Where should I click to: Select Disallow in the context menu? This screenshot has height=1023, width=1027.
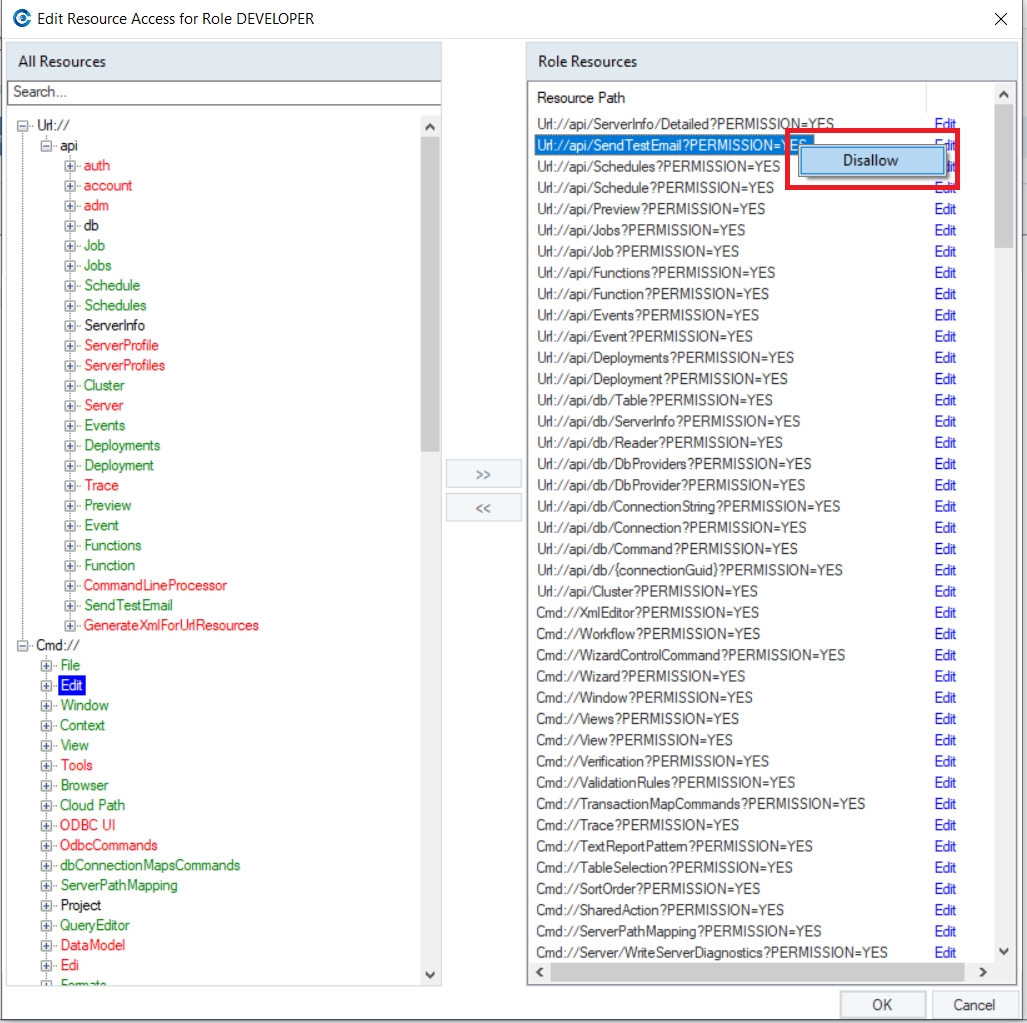point(870,160)
